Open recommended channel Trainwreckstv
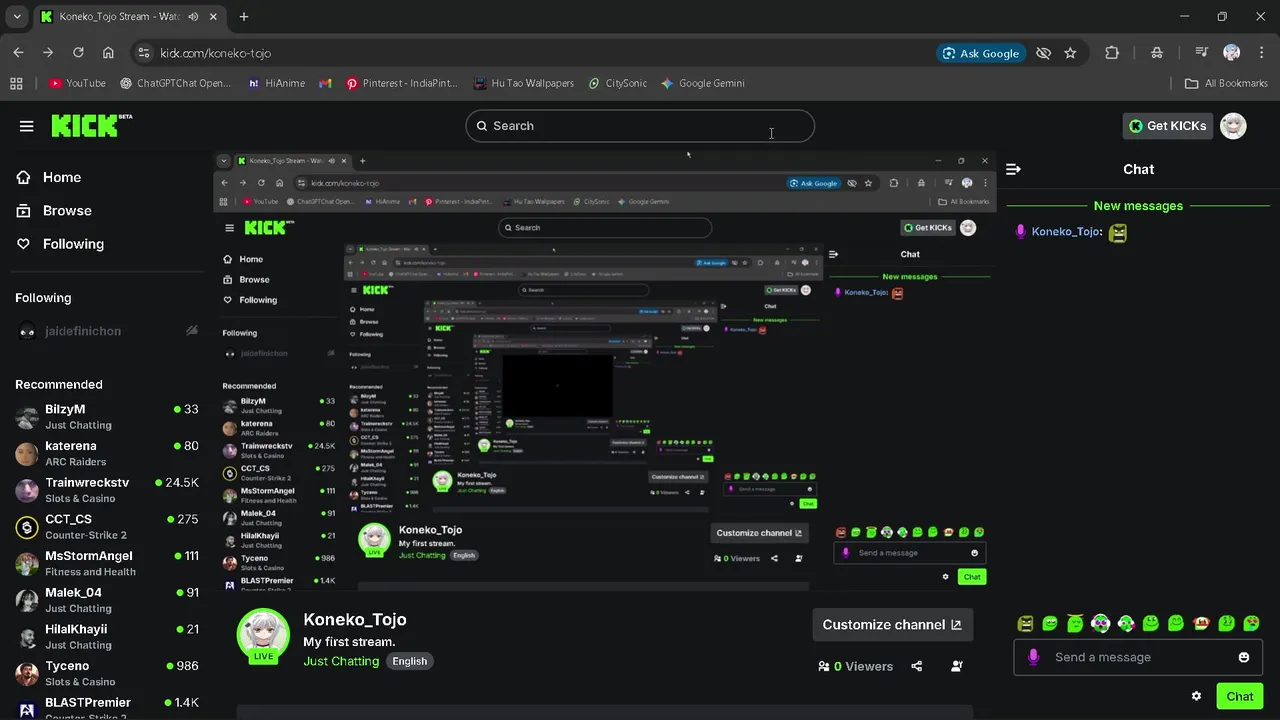This screenshot has height=720, width=1280. 106,490
